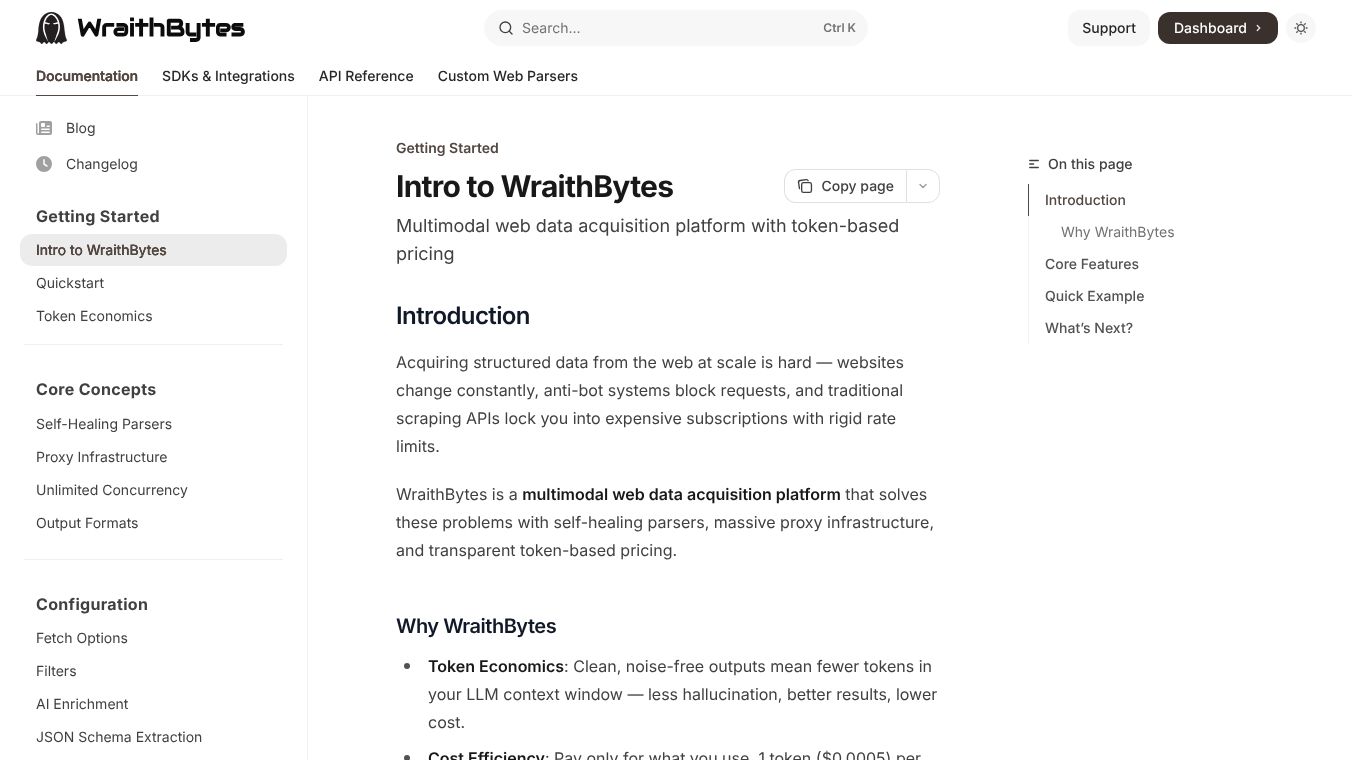Expand Core Concepts in the sidebar
1352x760 pixels.
point(96,389)
